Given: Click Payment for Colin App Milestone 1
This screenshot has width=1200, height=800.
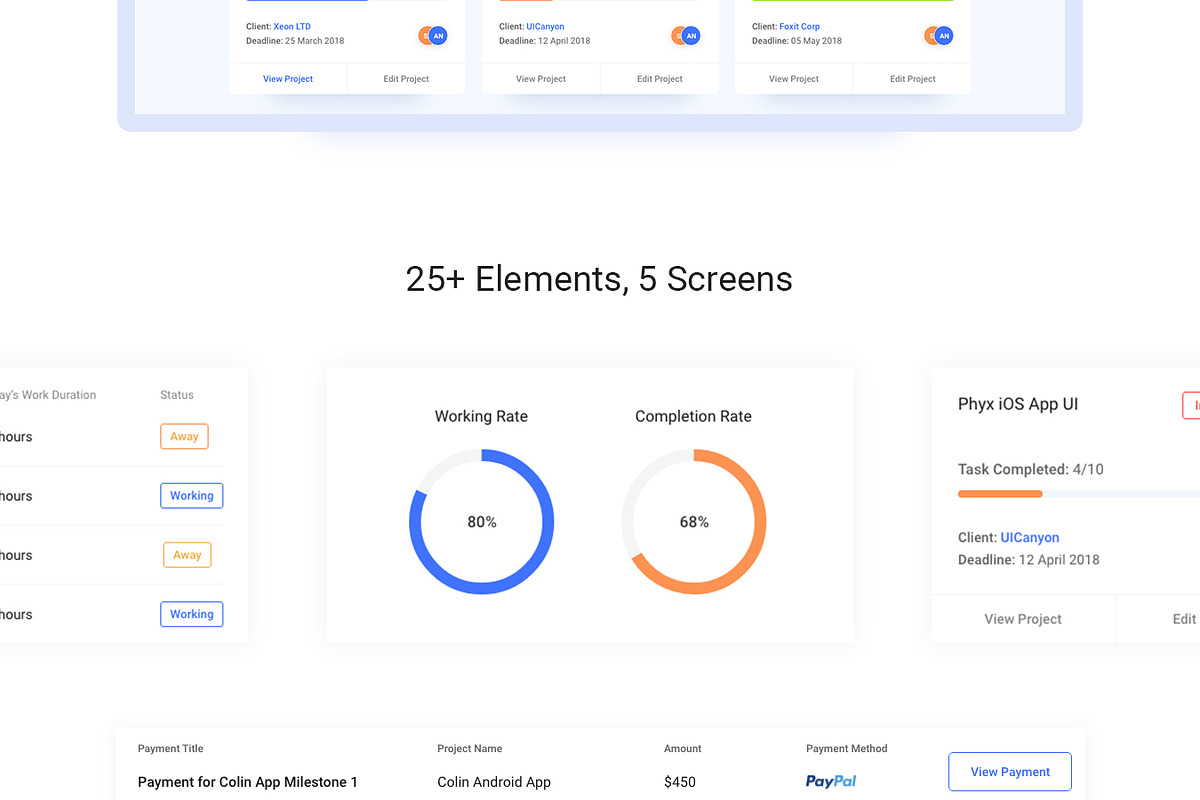Looking at the screenshot, I should (x=248, y=782).
